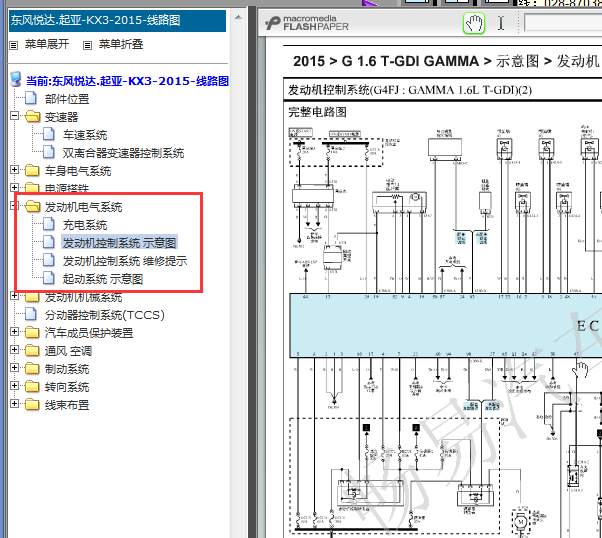Expand the 制动系统 tree node
The image size is (602, 538).
(x=14, y=367)
